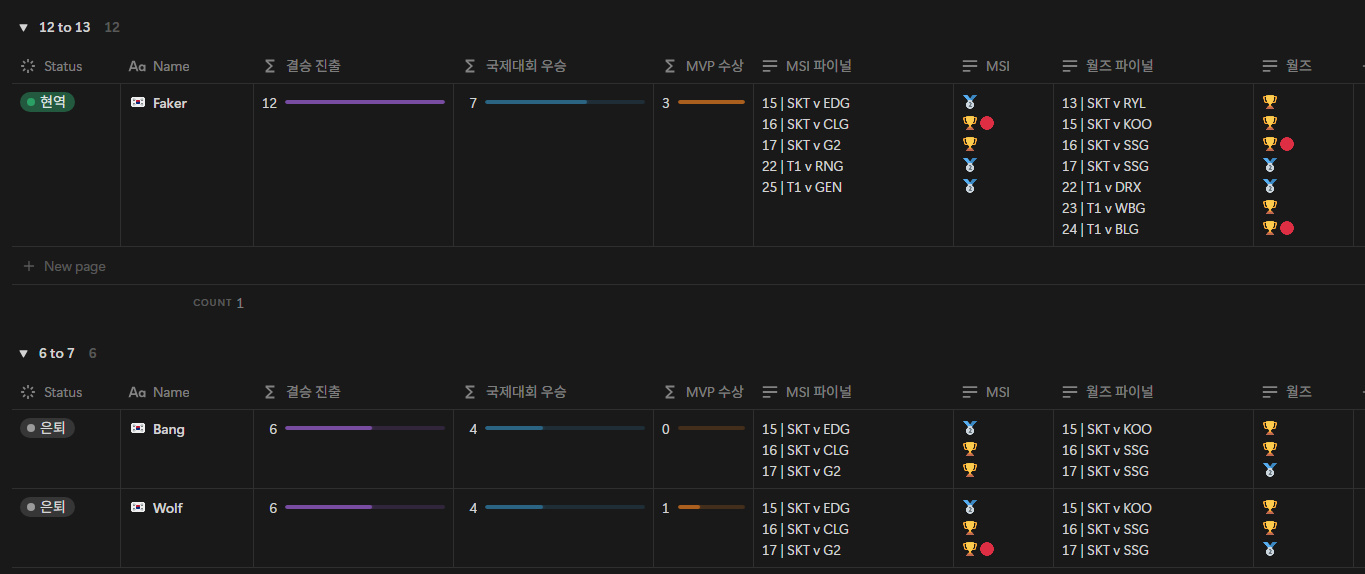Click the red circle in Wolf's MSI cell
Image resolution: width=1365 pixels, height=574 pixels.
[987, 549]
